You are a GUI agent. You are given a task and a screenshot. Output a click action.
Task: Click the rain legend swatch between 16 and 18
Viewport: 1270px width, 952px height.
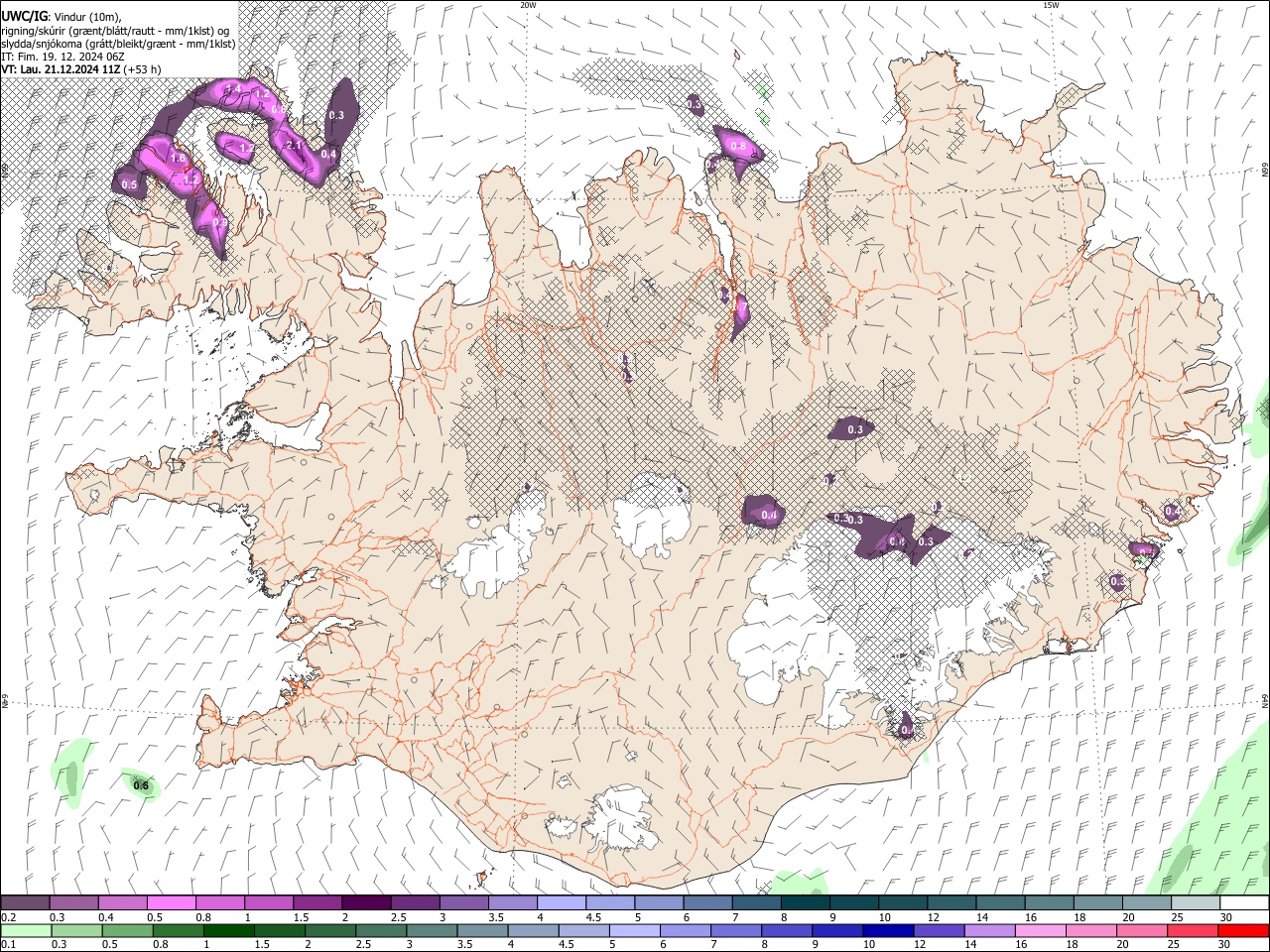pos(1042,930)
